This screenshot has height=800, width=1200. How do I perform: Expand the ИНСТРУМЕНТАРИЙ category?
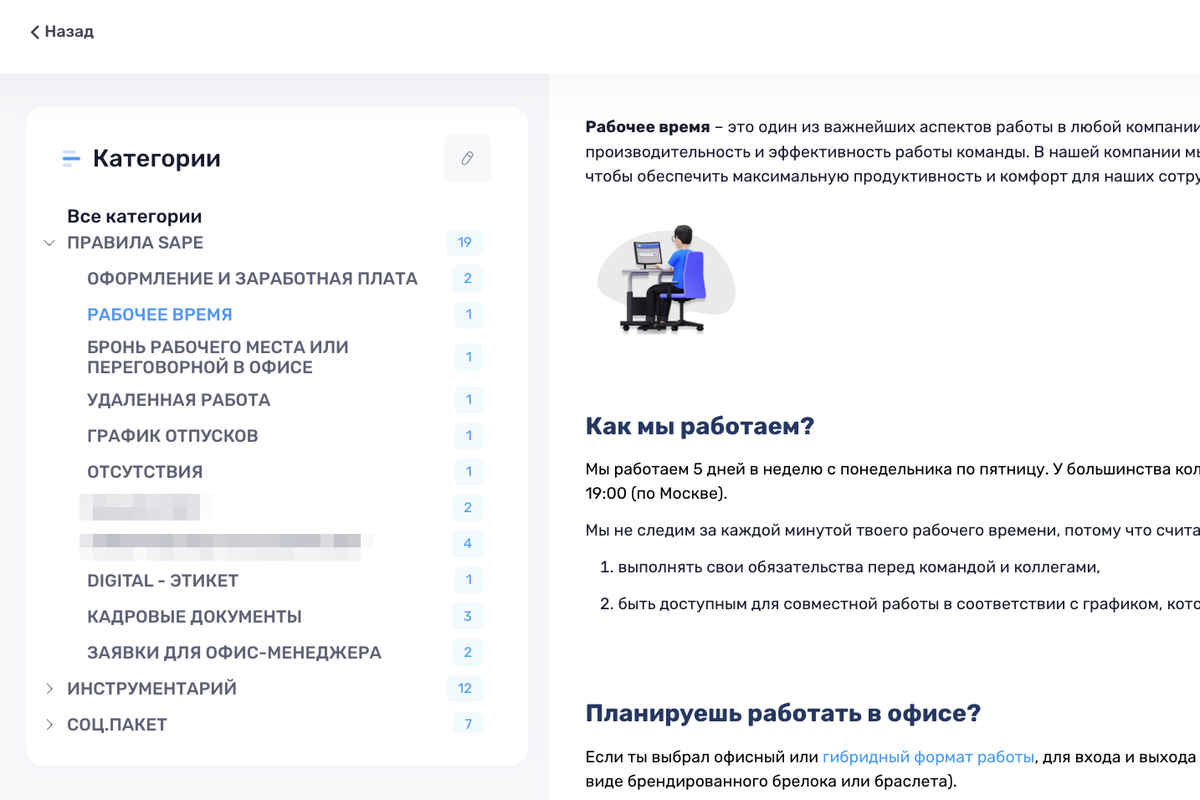point(49,689)
